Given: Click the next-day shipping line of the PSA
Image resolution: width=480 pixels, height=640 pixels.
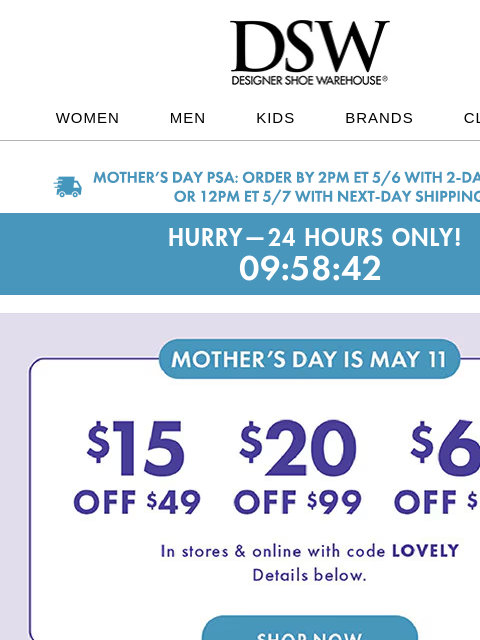Looking at the screenshot, I should (327, 196).
